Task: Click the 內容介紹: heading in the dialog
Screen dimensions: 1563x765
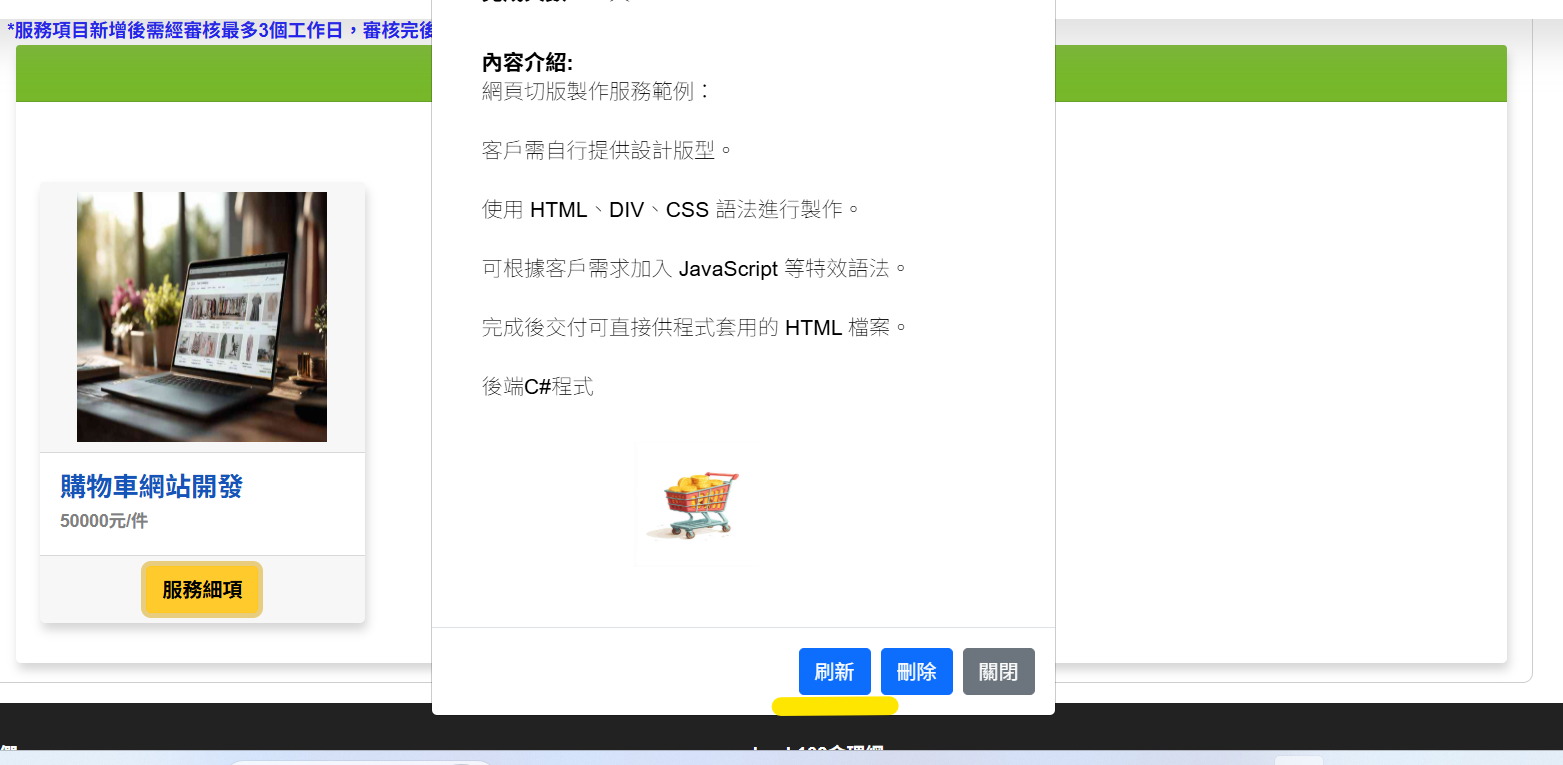Action: click(x=527, y=63)
